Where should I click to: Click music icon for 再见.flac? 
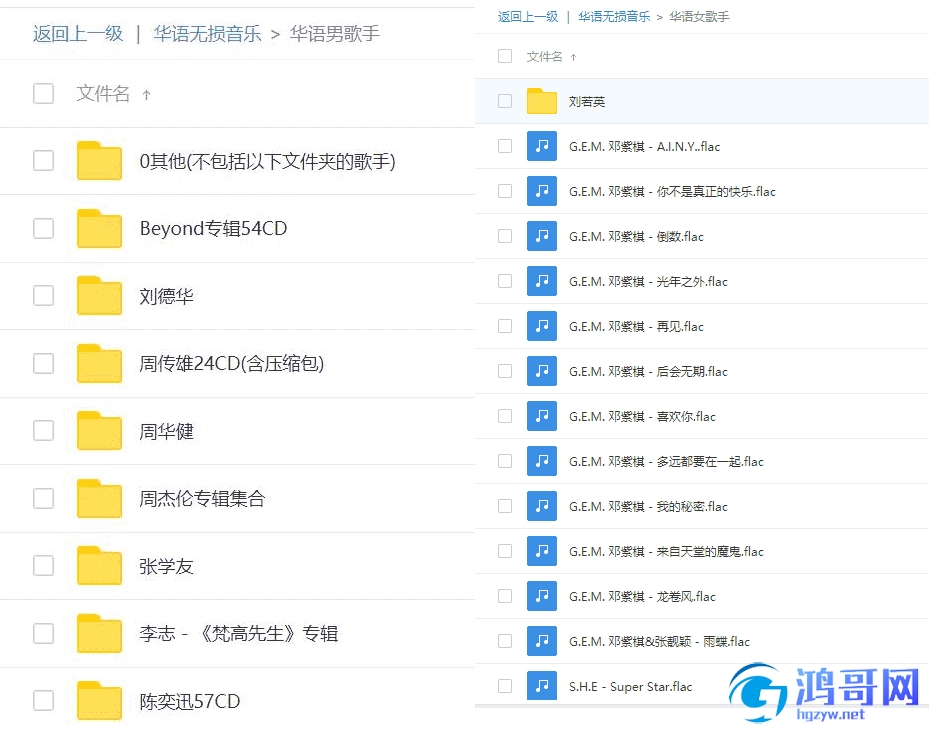(542, 326)
